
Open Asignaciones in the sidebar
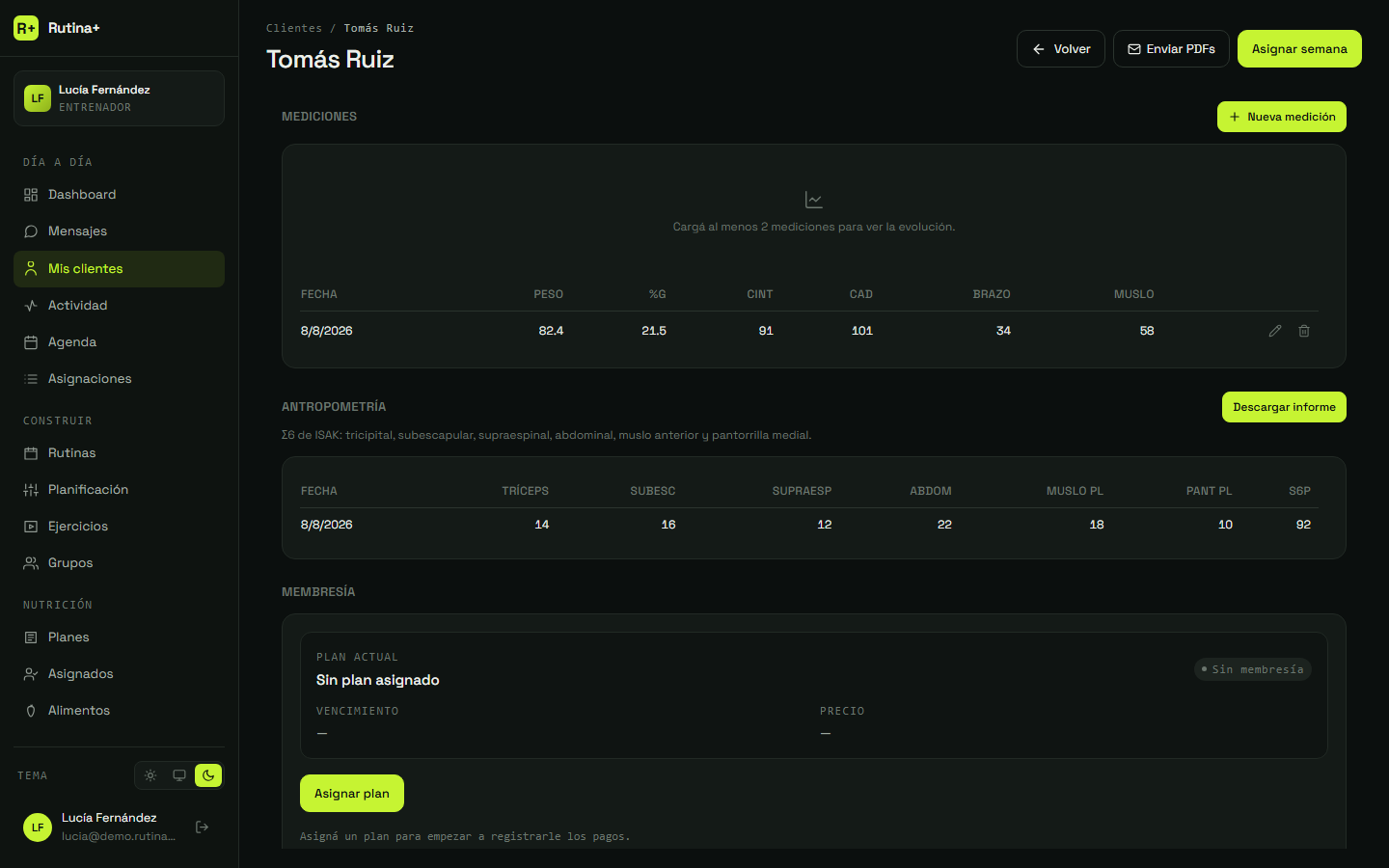(119, 379)
